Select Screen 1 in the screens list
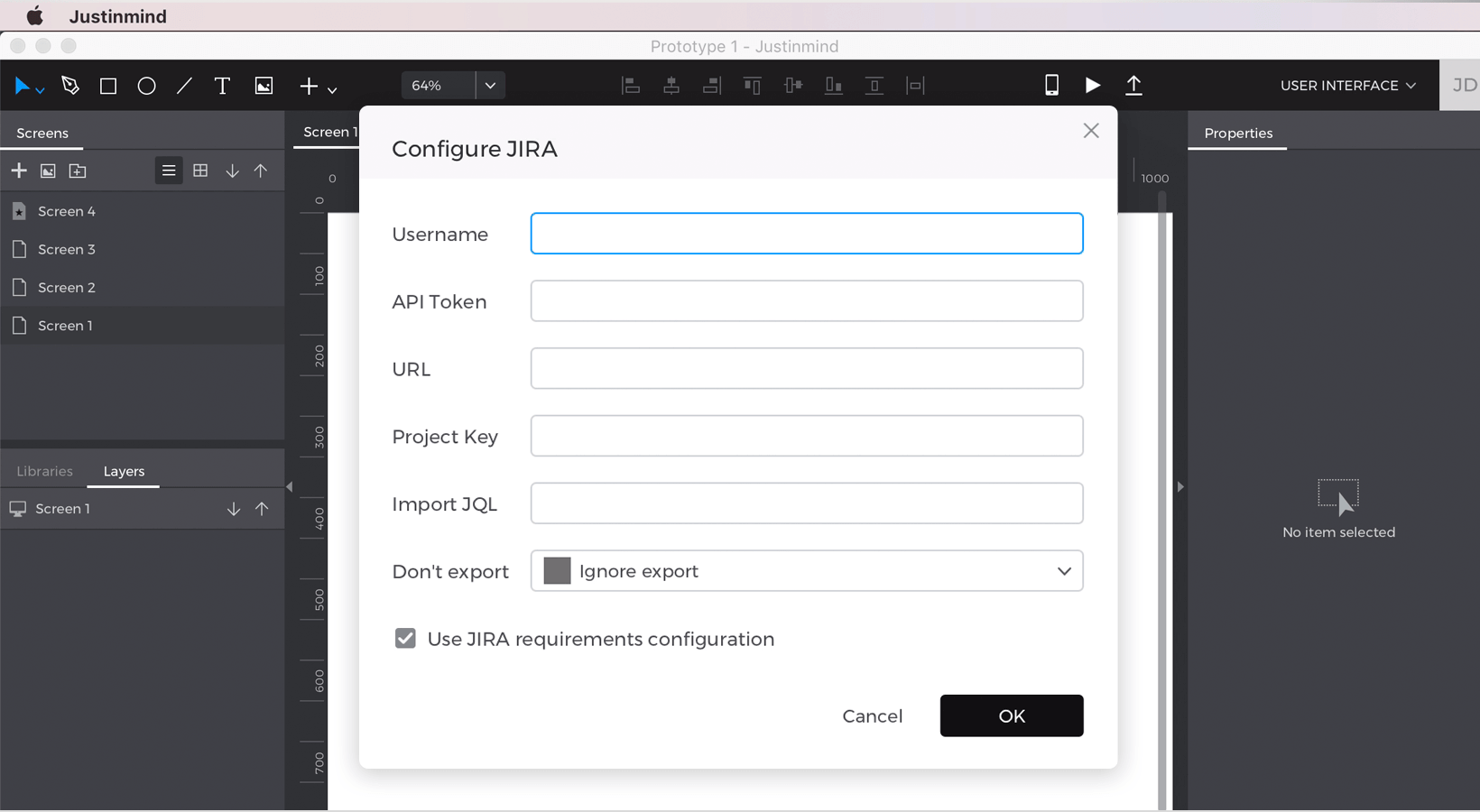The height and width of the screenshot is (812, 1480). point(143,326)
